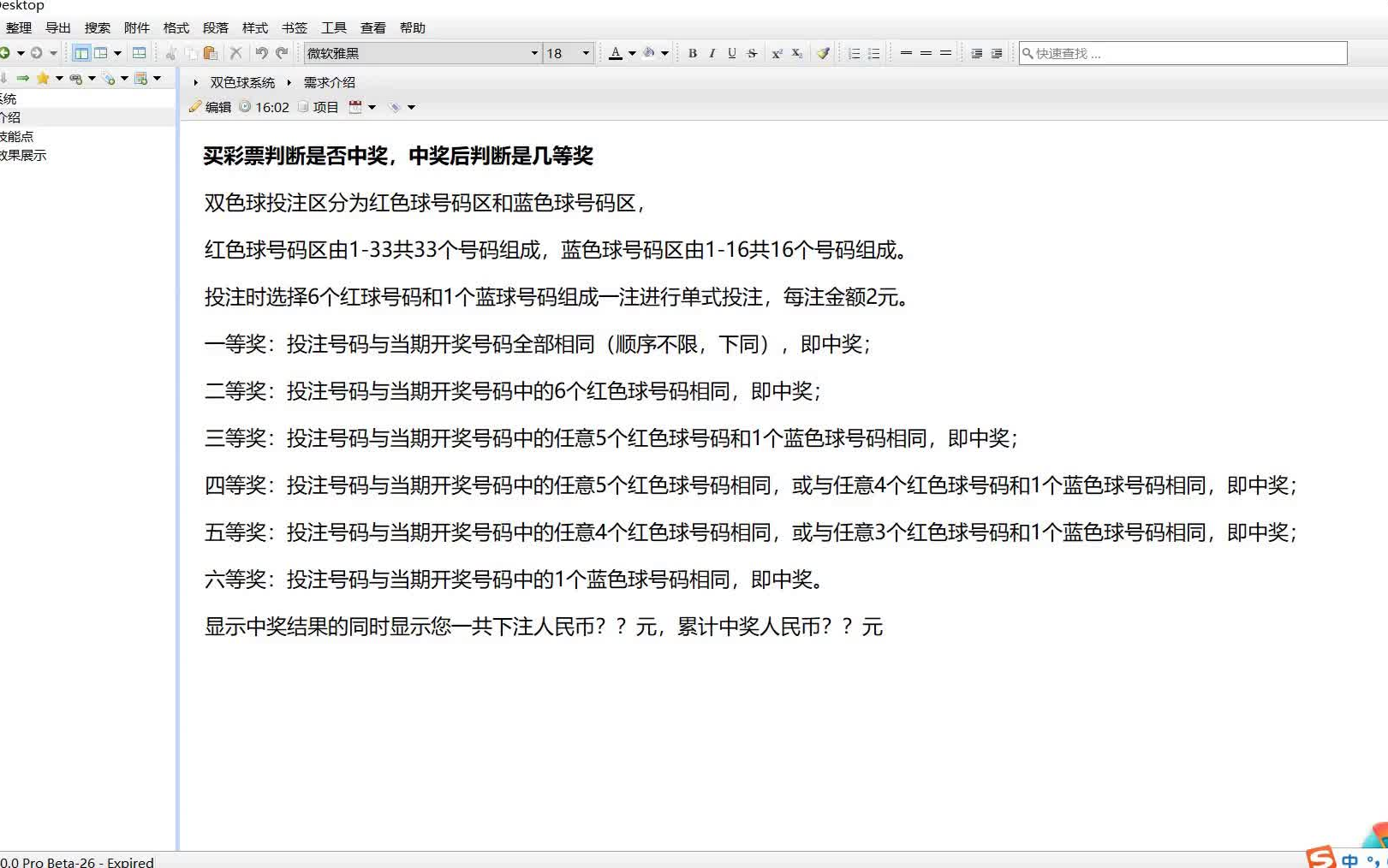Insert a bulleted list
The width and height of the screenshot is (1388, 868).
(x=874, y=53)
